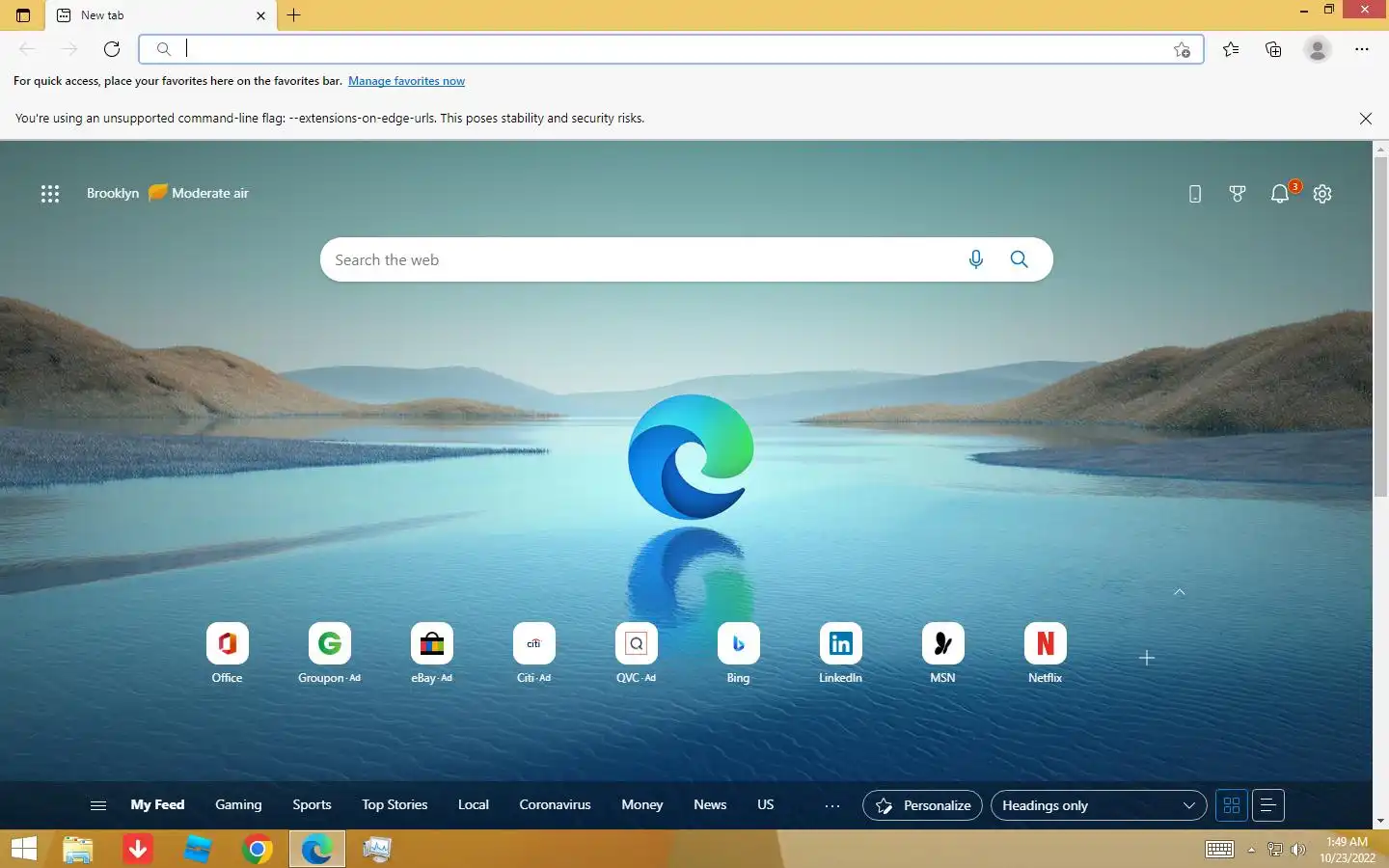Close the New tab tab
This screenshot has height=868, width=1389.
(x=260, y=15)
